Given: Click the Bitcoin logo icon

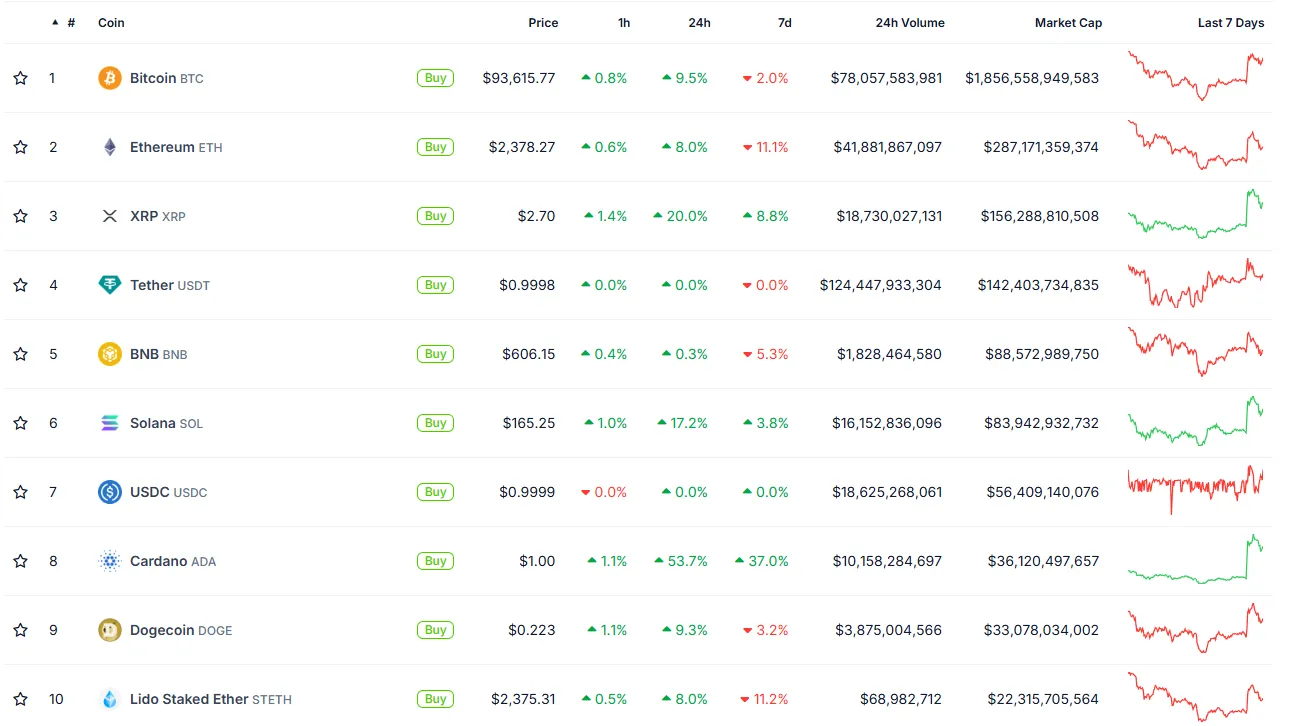Looking at the screenshot, I should pyautogui.click(x=110, y=78).
